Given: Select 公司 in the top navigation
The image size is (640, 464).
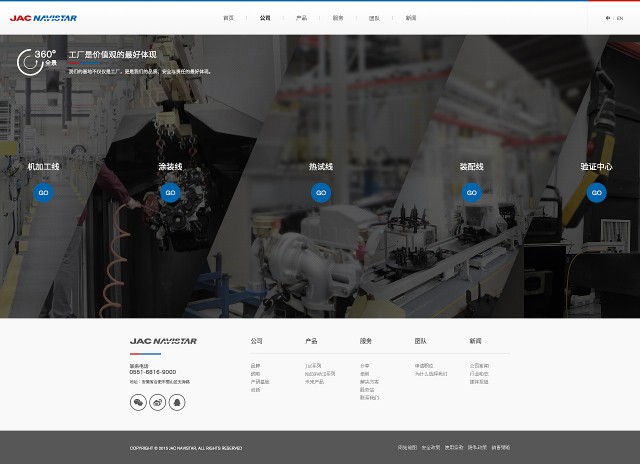Looking at the screenshot, I should pos(265,18).
